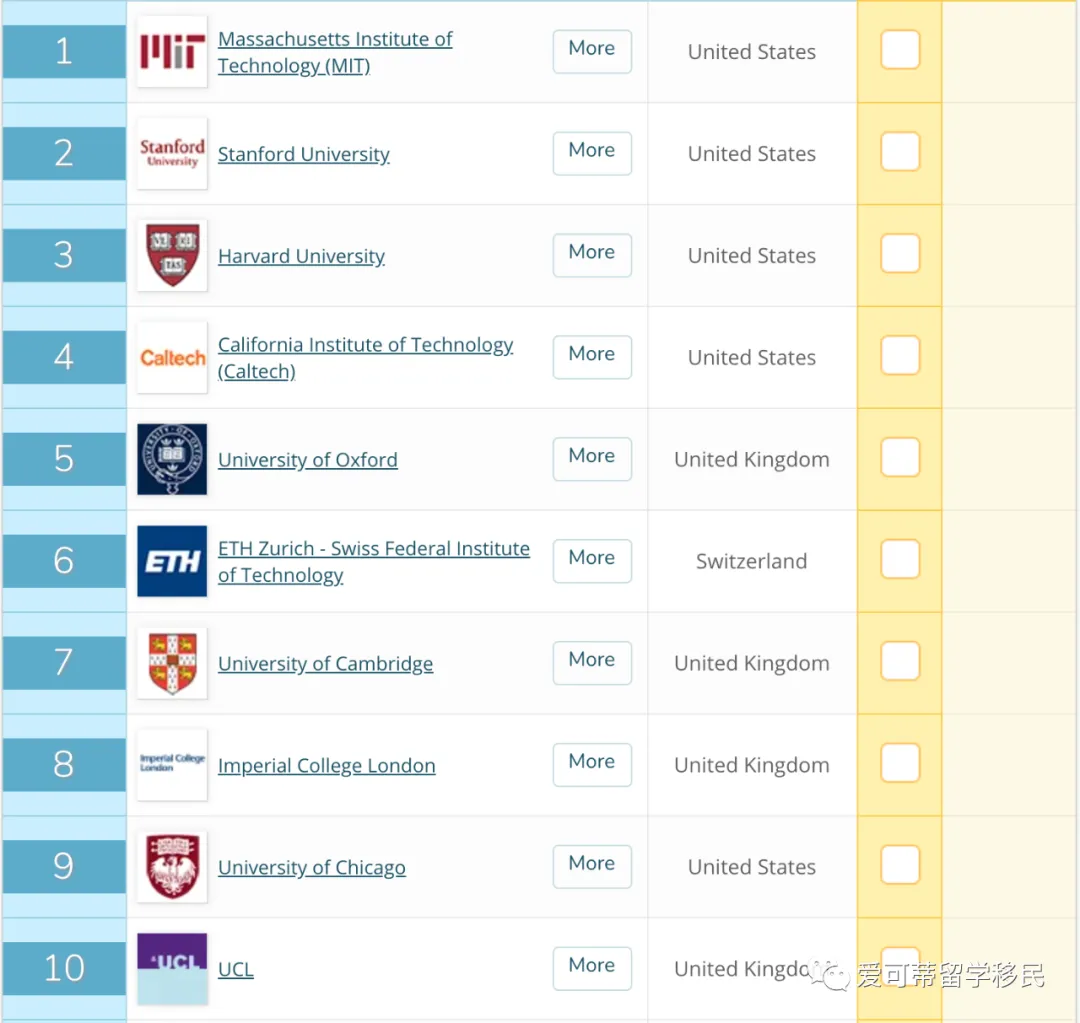The width and height of the screenshot is (1080, 1023).
Task: Click the rank 4 number cell
Action: coord(64,358)
